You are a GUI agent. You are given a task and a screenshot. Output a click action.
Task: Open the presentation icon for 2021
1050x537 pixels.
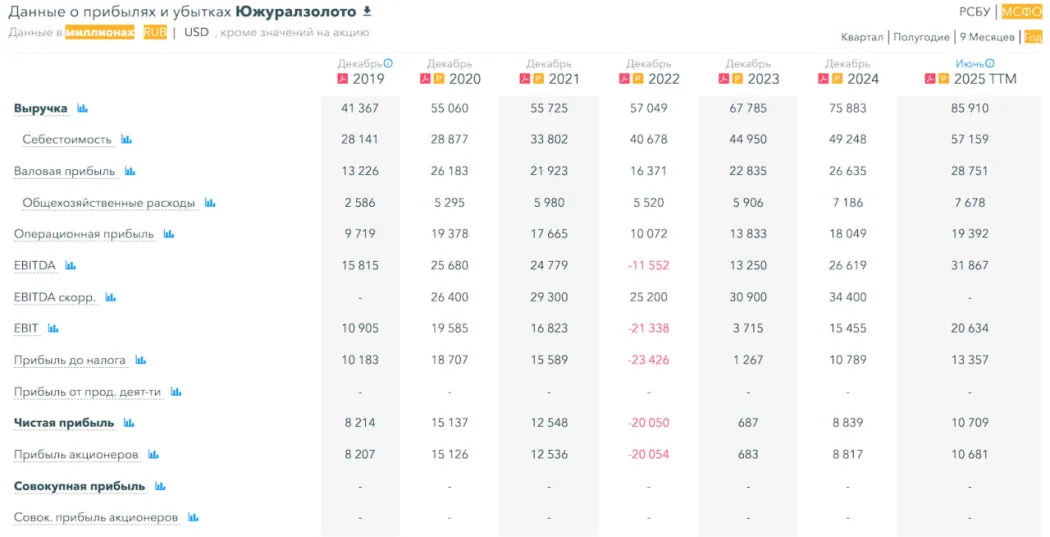pyautogui.click(x=538, y=79)
